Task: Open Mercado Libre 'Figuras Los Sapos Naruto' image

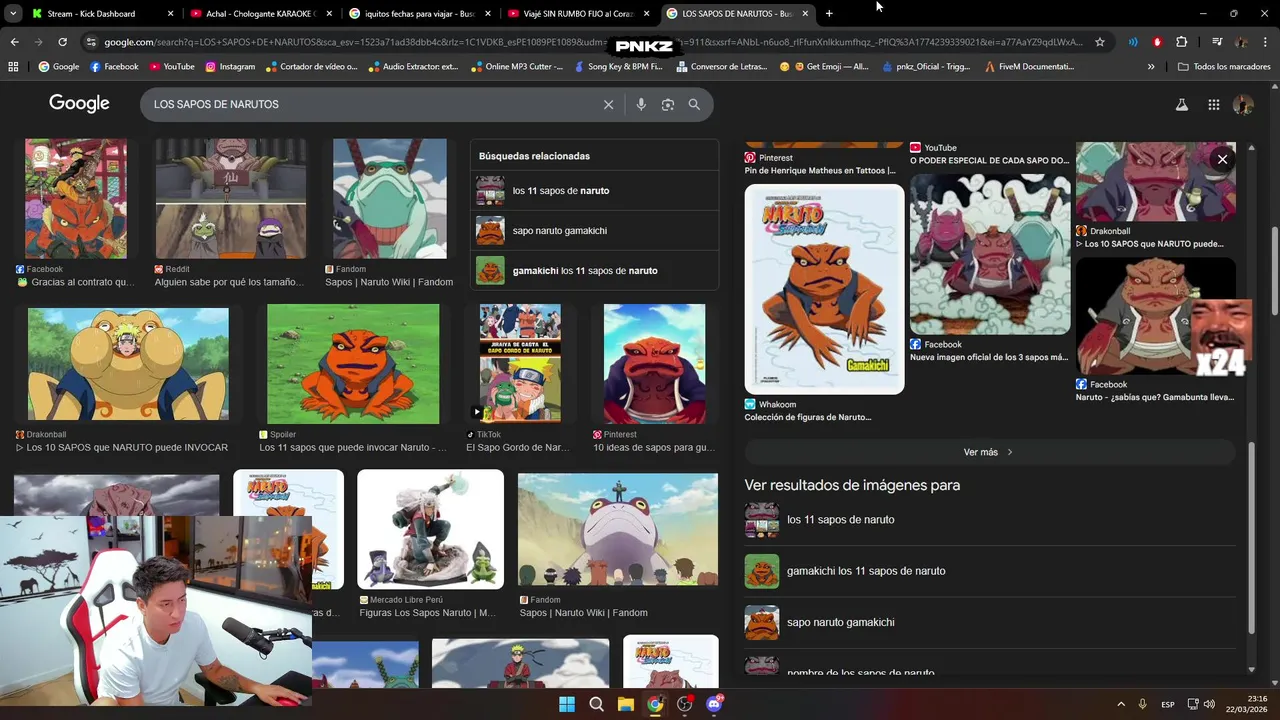Action: [x=431, y=529]
